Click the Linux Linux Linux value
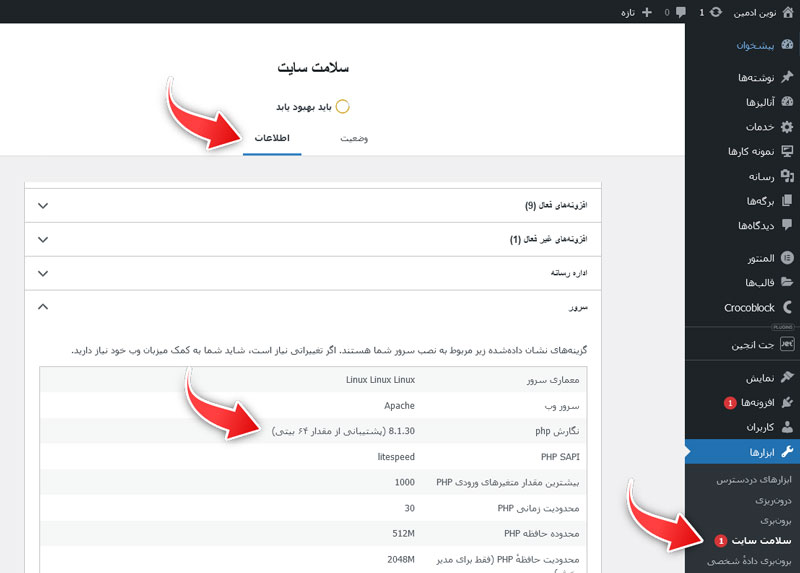Screen dimensions: 800x573 (x=381, y=380)
